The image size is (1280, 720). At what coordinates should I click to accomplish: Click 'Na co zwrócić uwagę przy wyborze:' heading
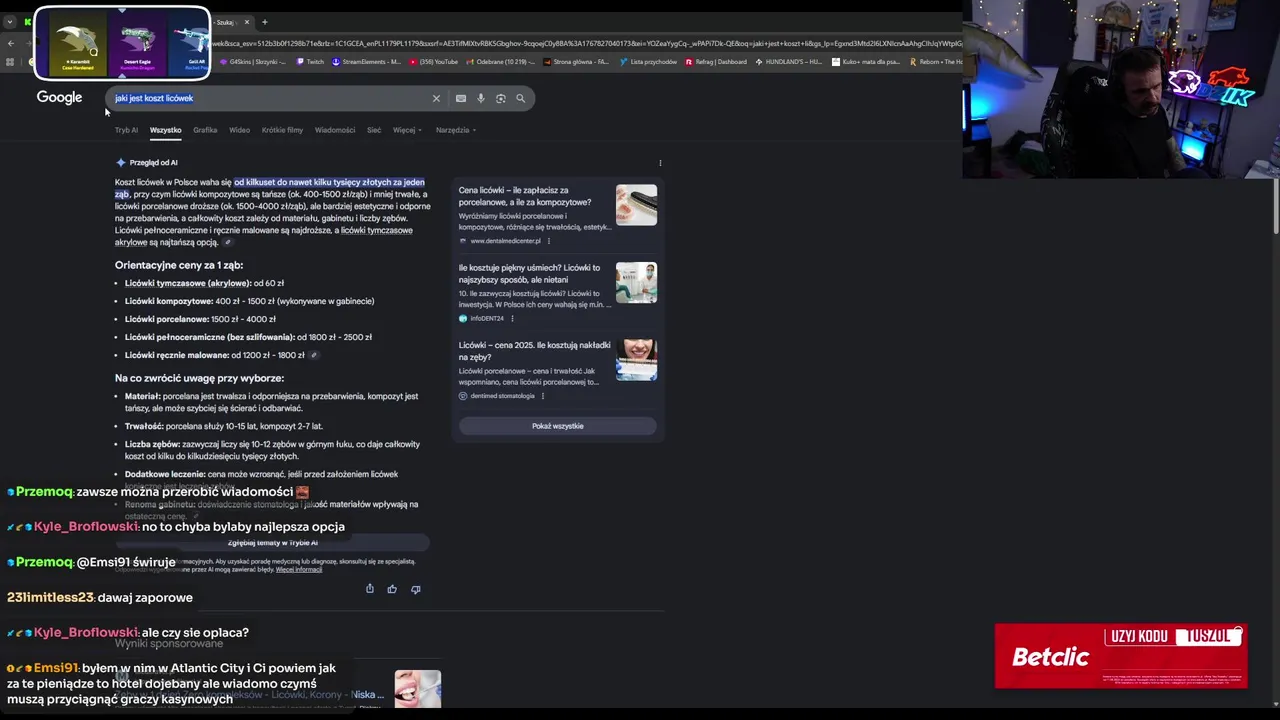pyautogui.click(x=199, y=378)
